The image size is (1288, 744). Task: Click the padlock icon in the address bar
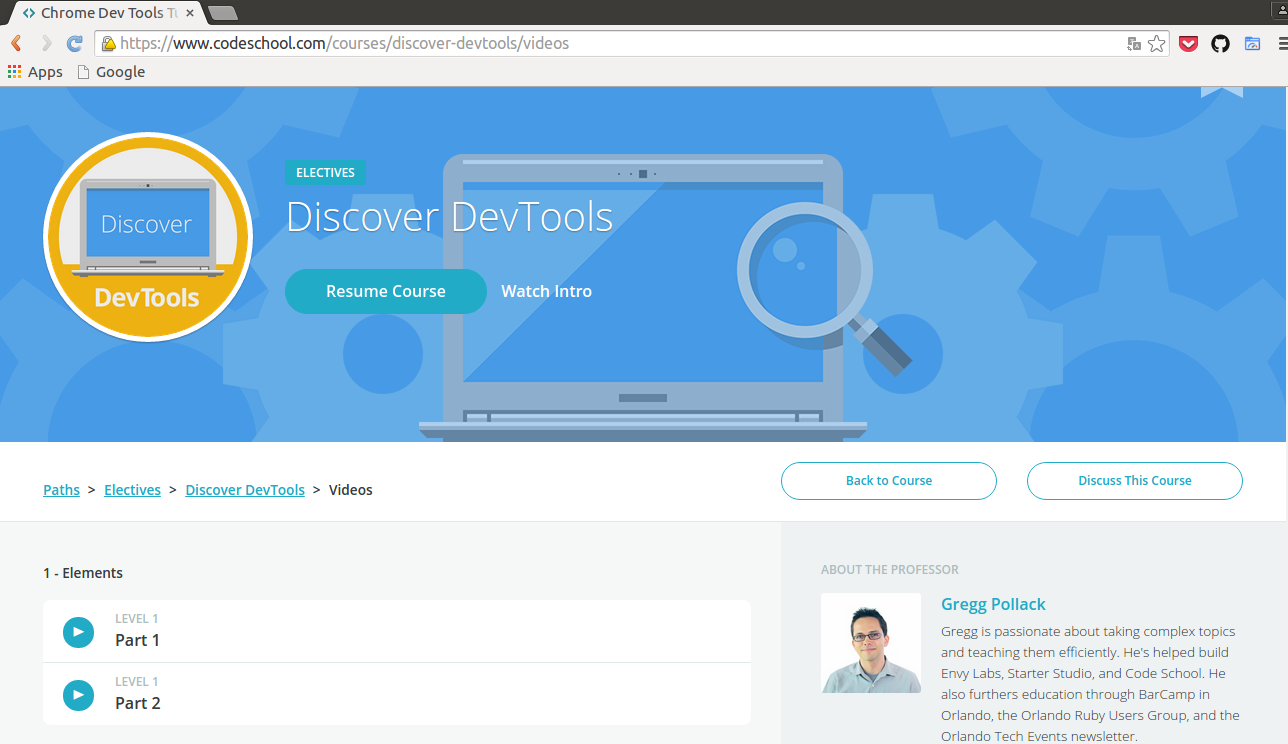point(108,44)
